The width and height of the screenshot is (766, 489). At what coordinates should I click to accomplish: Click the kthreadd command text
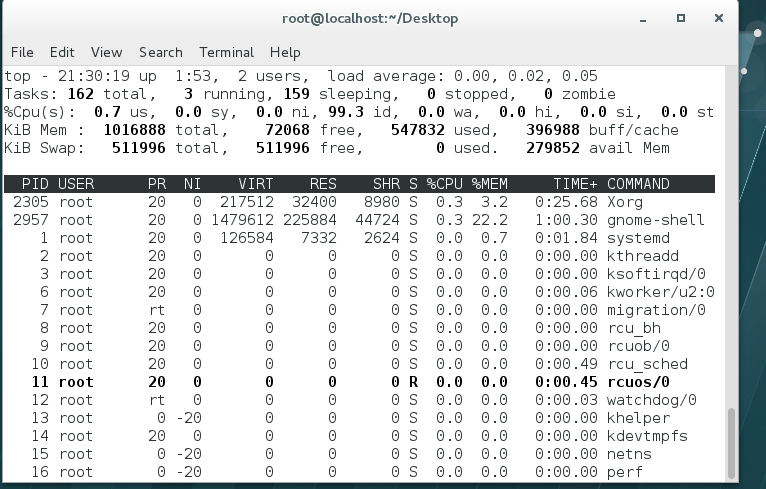[642, 256]
